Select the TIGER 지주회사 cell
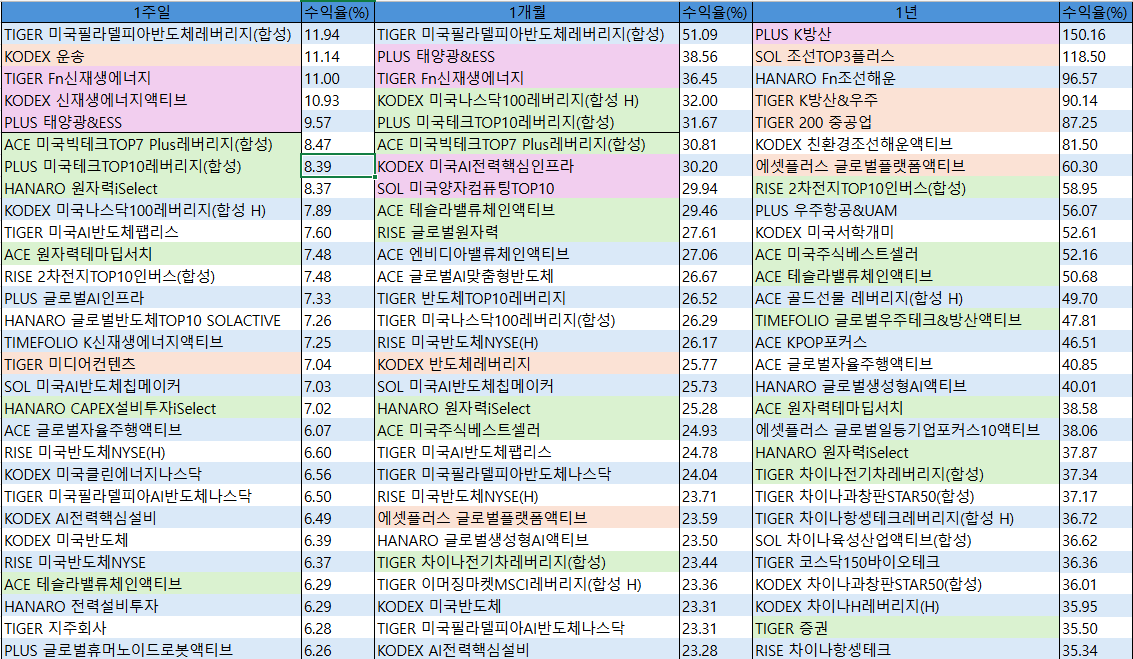 (x=150, y=628)
